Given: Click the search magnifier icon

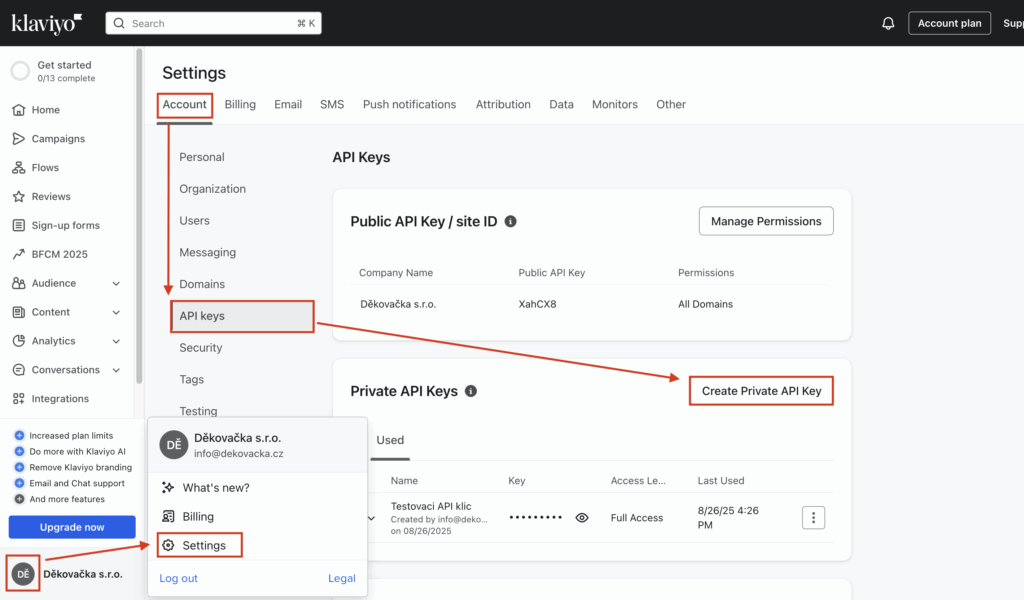Looking at the screenshot, I should pyautogui.click(x=119, y=24).
